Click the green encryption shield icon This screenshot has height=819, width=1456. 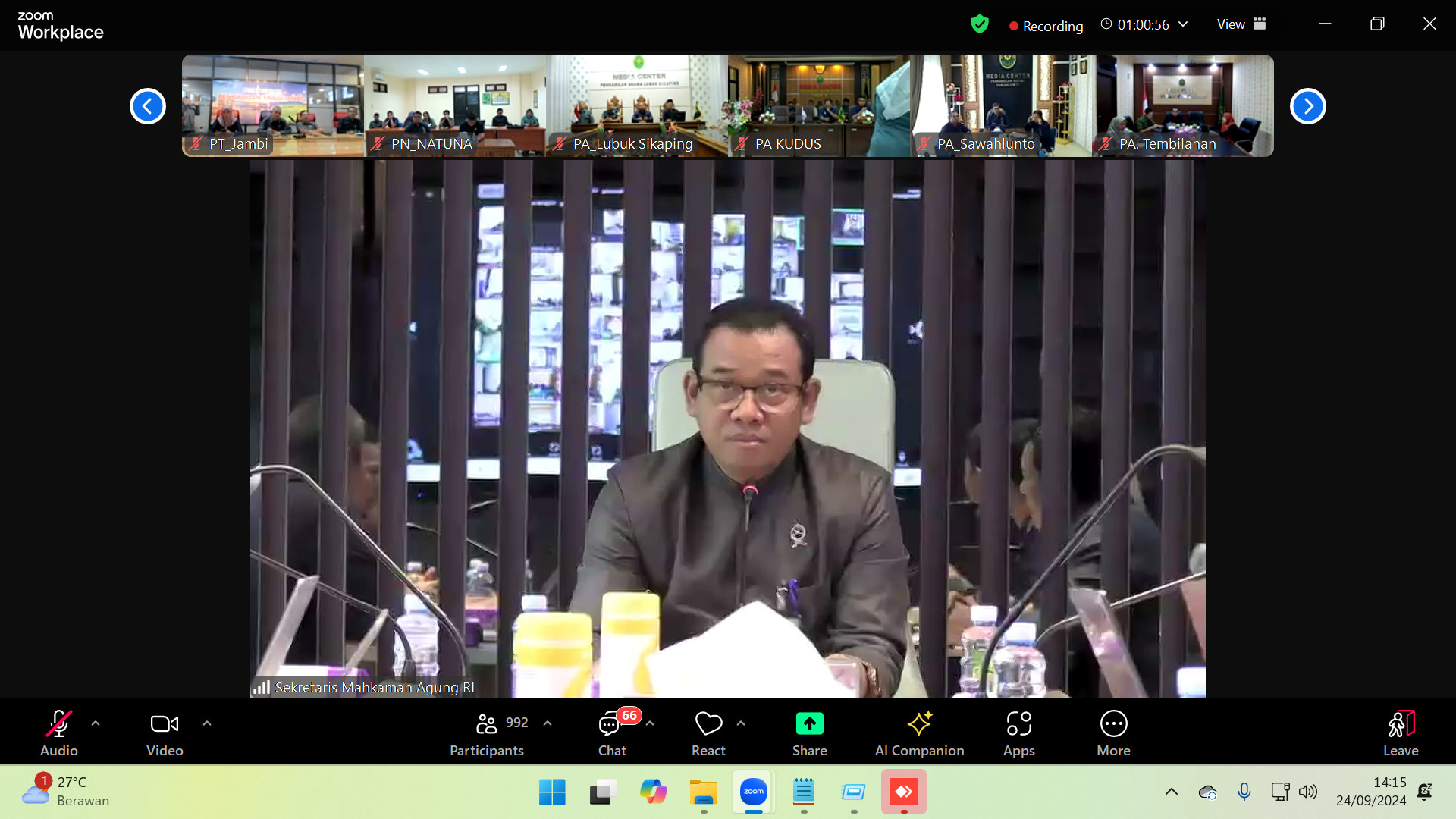pyautogui.click(x=979, y=25)
